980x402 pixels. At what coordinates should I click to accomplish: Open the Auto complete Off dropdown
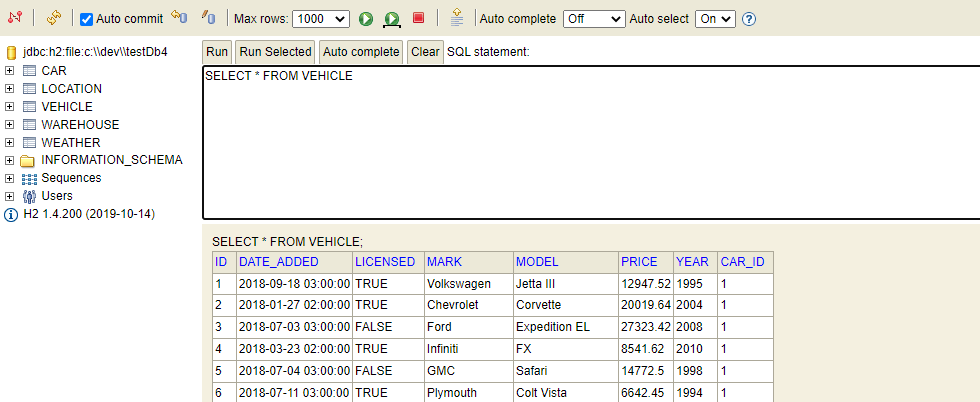coord(594,19)
